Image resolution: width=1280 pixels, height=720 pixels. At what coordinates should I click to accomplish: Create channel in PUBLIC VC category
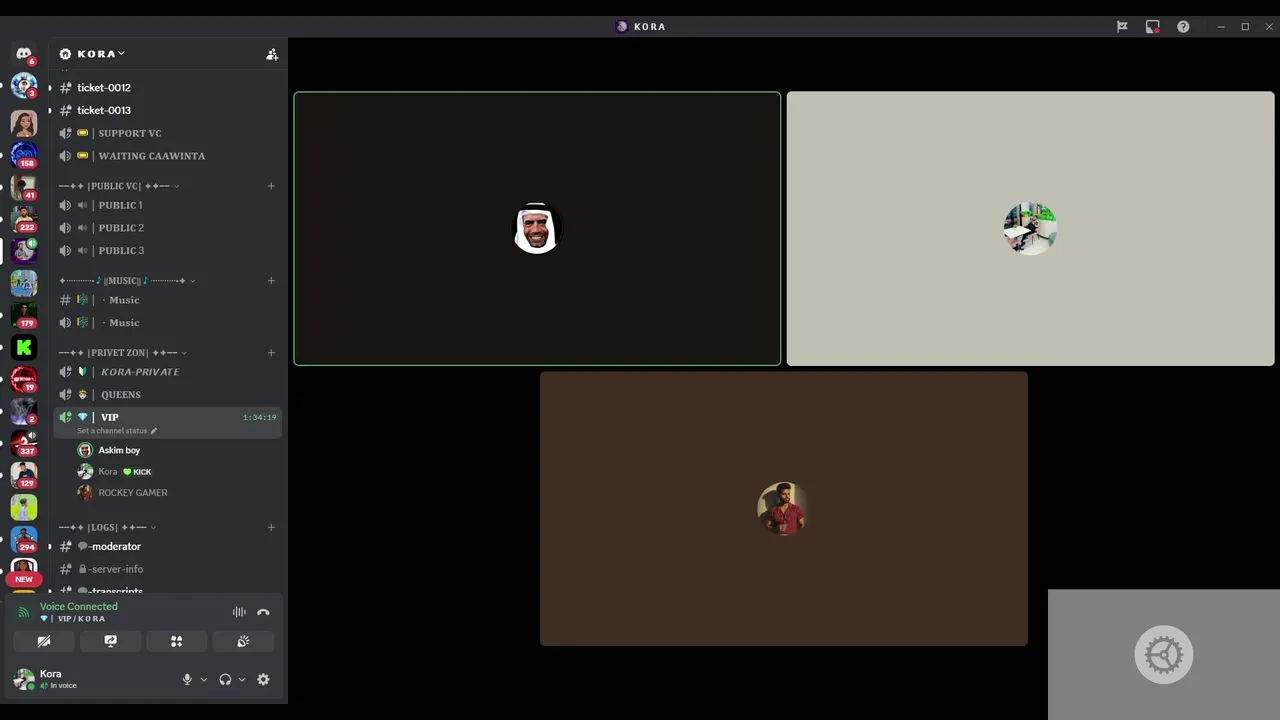(271, 186)
